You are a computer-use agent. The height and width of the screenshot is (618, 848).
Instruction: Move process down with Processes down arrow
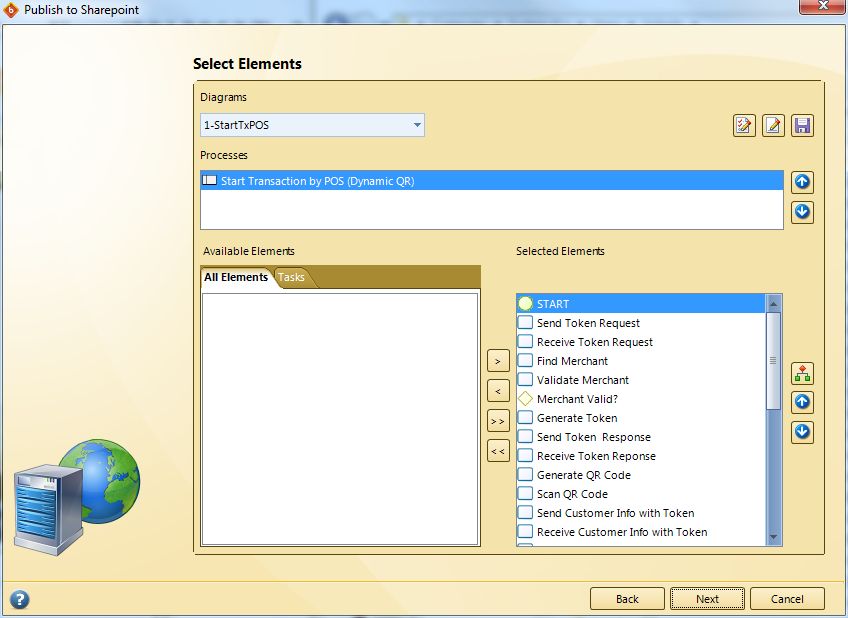click(802, 212)
